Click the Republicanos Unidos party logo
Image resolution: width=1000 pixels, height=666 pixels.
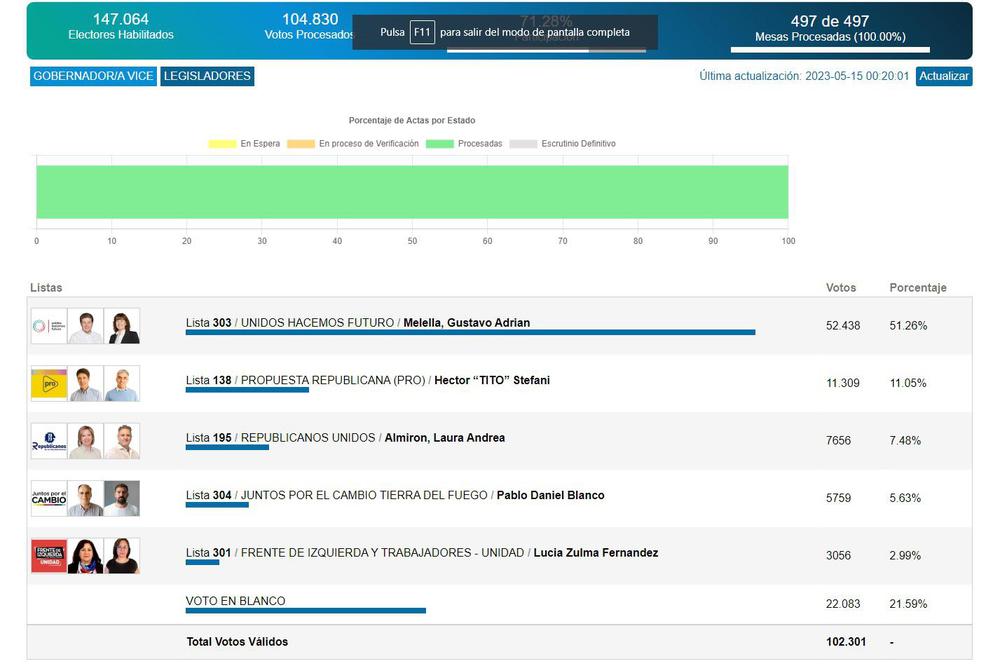[48, 441]
